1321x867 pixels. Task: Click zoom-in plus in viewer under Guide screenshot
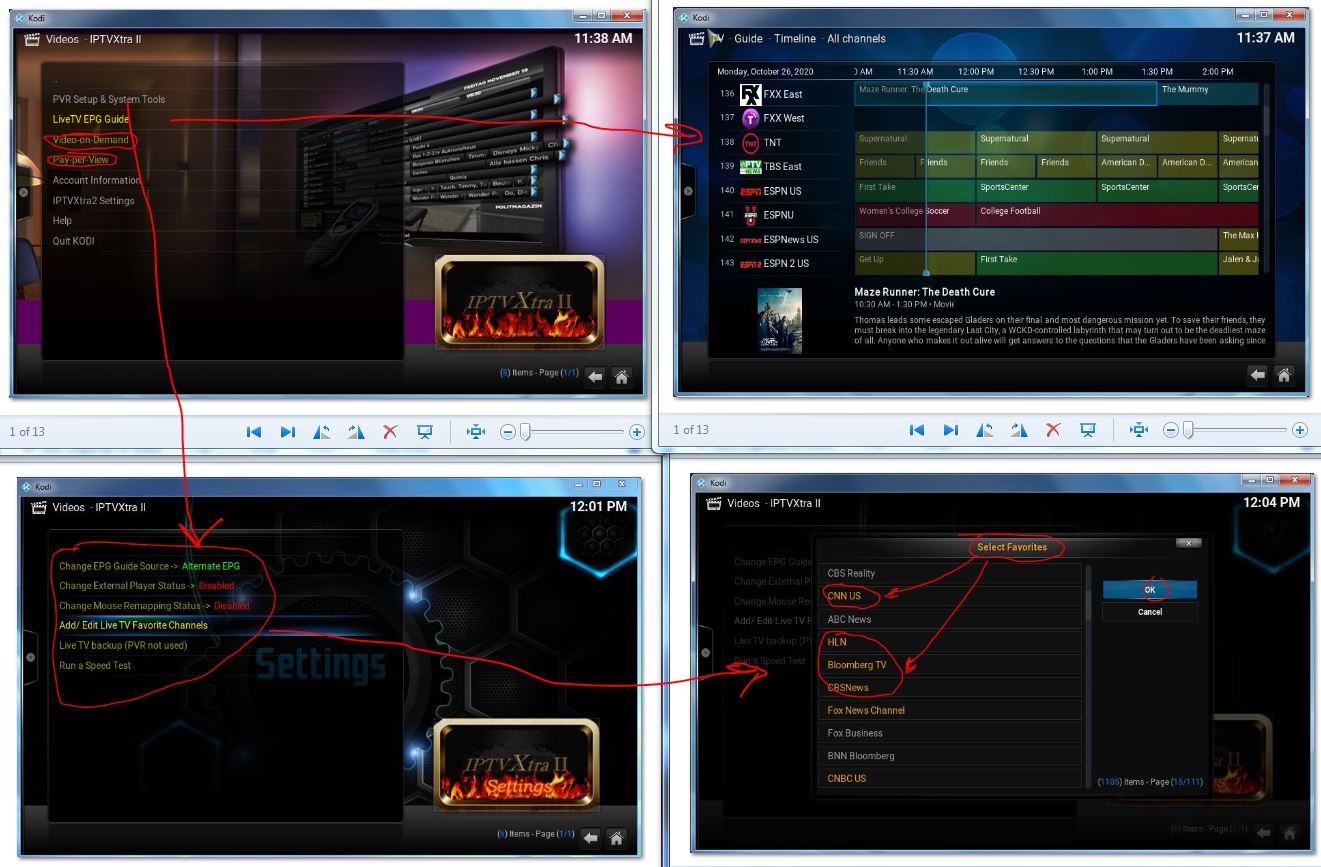(1299, 430)
